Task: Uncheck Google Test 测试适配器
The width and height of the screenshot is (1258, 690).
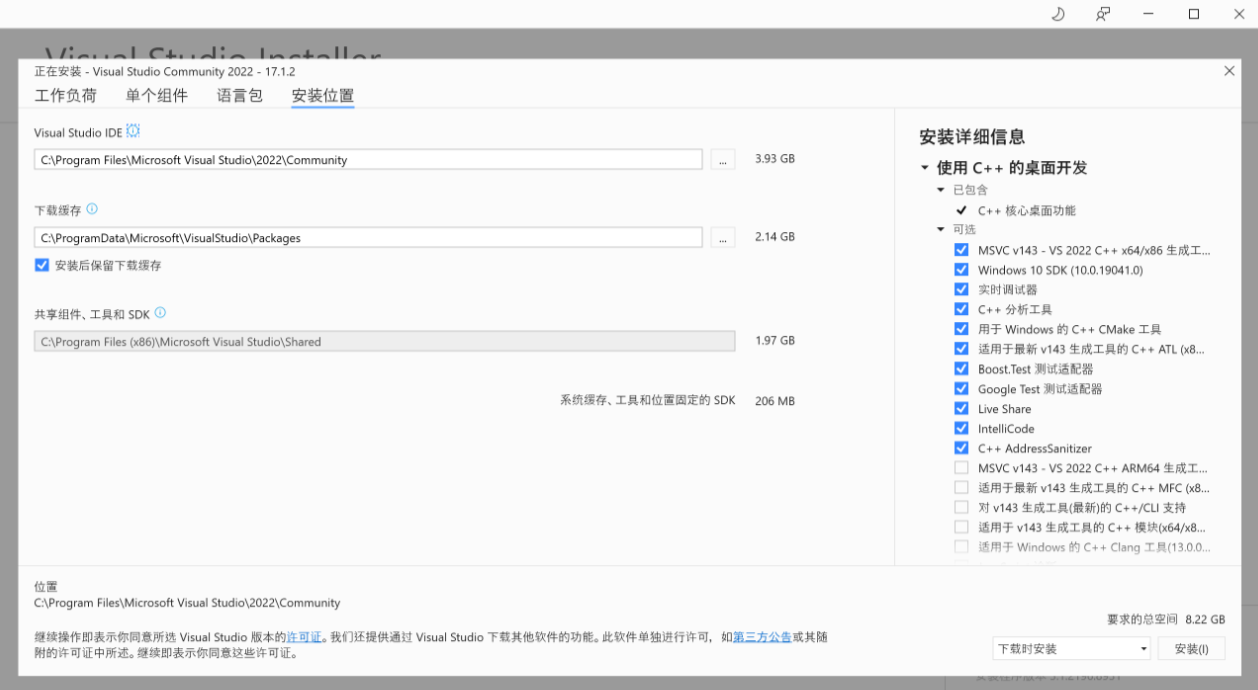Action: click(961, 389)
